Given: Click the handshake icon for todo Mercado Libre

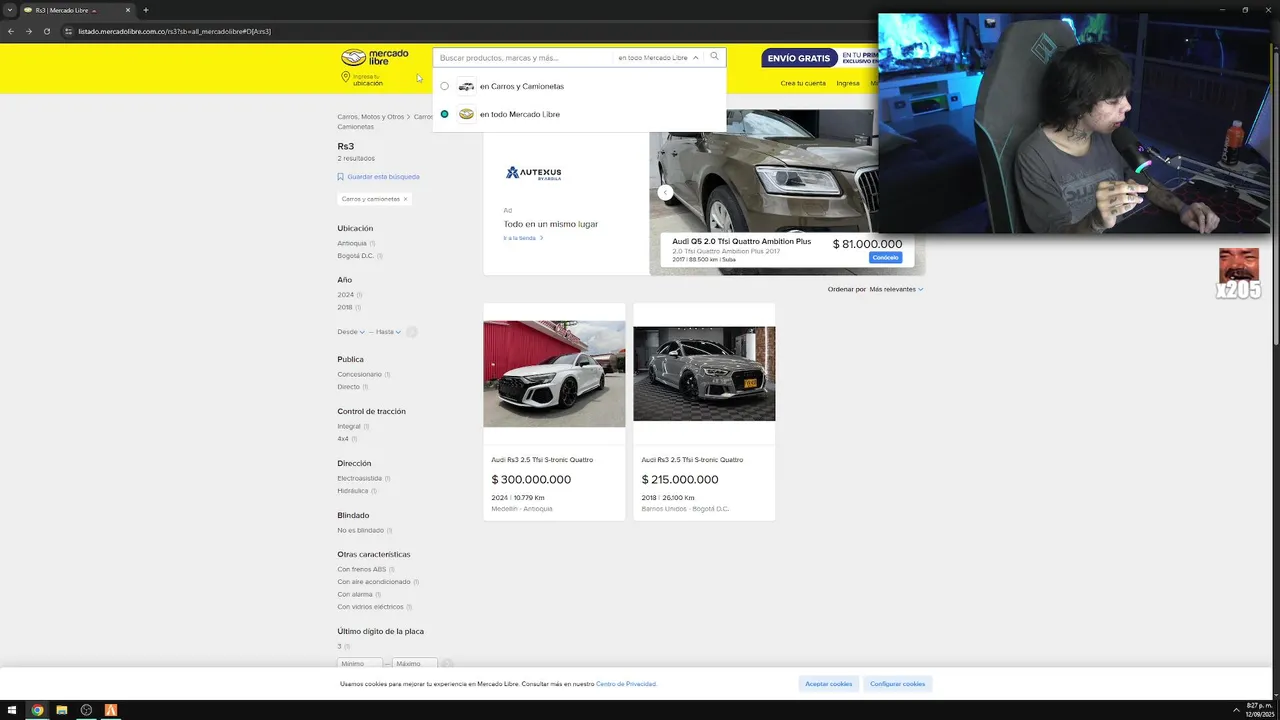Looking at the screenshot, I should pyautogui.click(x=466, y=114).
